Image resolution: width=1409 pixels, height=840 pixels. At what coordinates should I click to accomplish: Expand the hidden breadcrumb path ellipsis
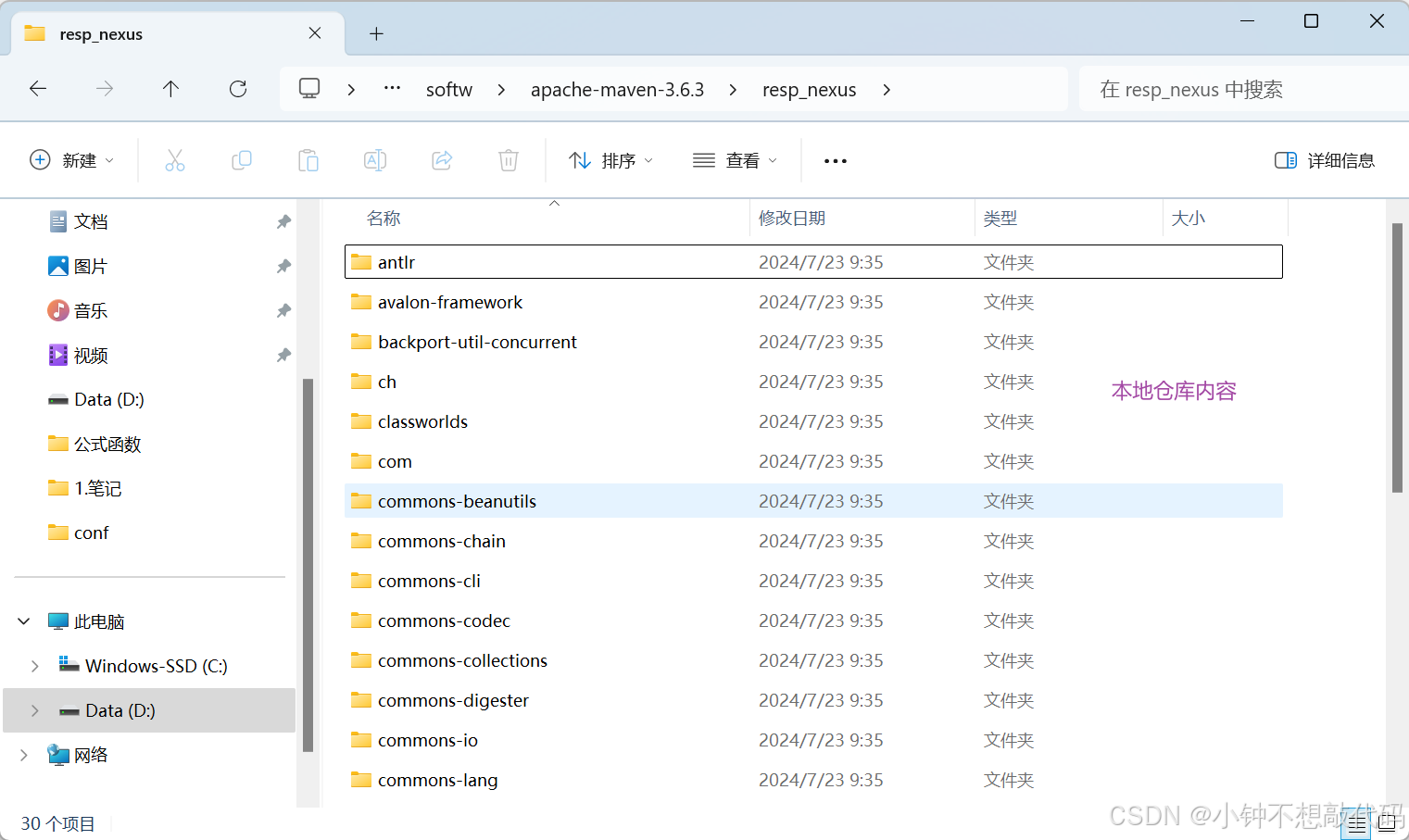[392, 89]
